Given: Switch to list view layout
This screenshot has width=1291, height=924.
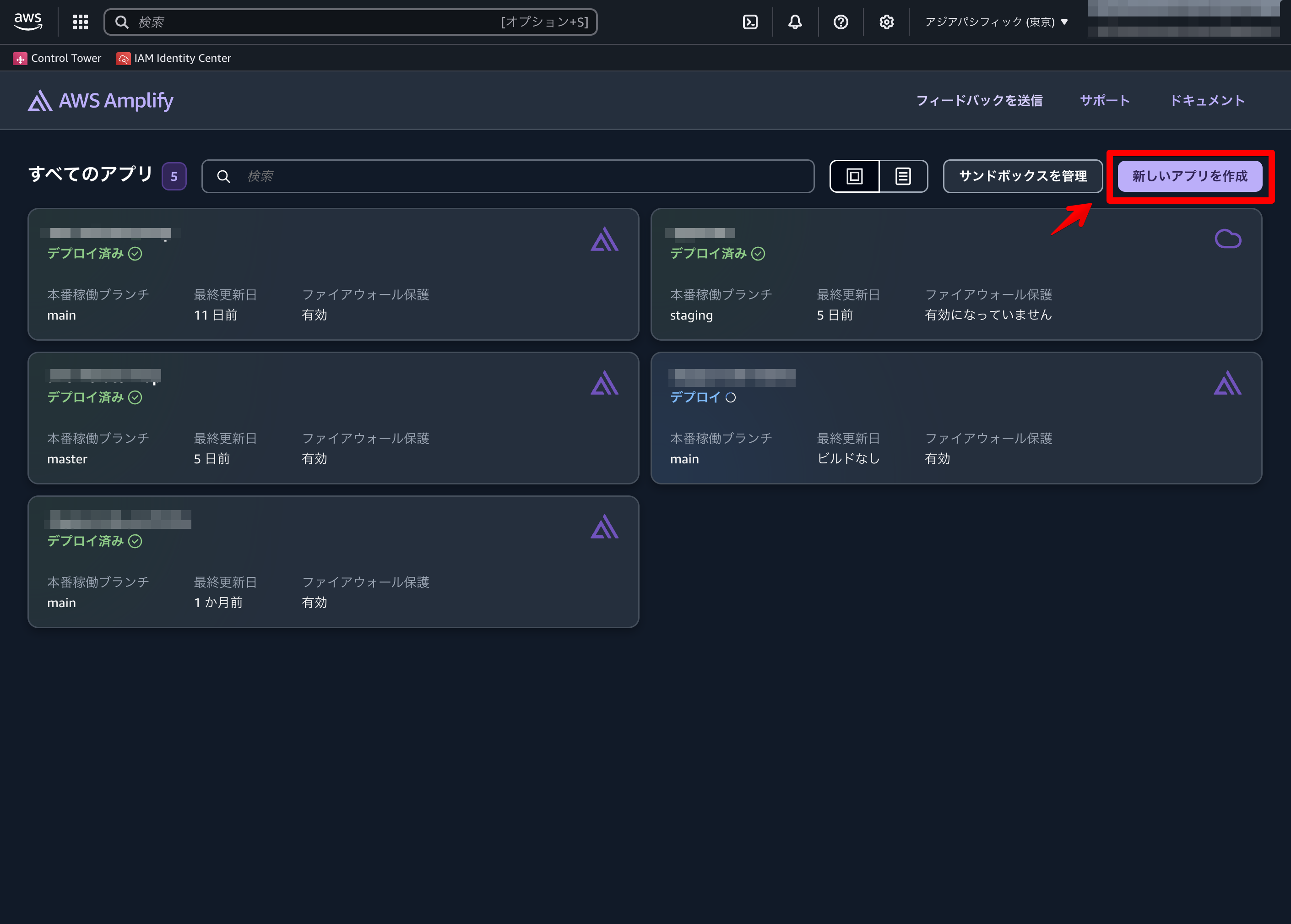Looking at the screenshot, I should point(903,176).
